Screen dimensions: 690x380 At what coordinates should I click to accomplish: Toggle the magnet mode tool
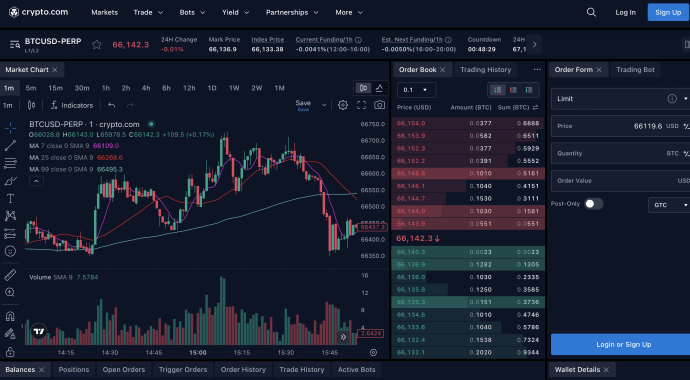click(x=10, y=316)
